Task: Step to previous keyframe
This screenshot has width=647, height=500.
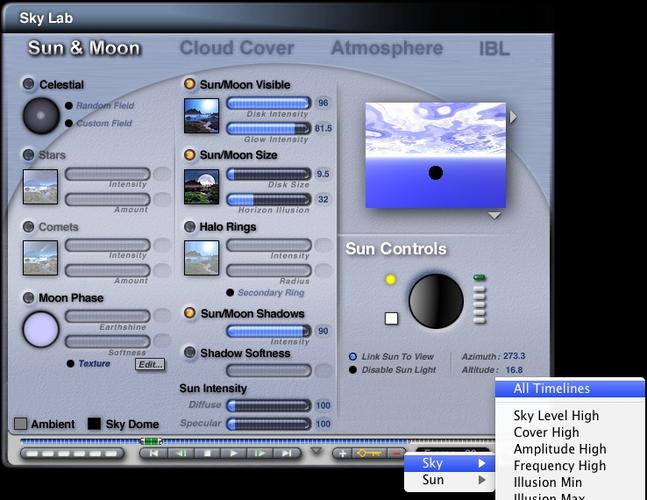Action: [181, 453]
